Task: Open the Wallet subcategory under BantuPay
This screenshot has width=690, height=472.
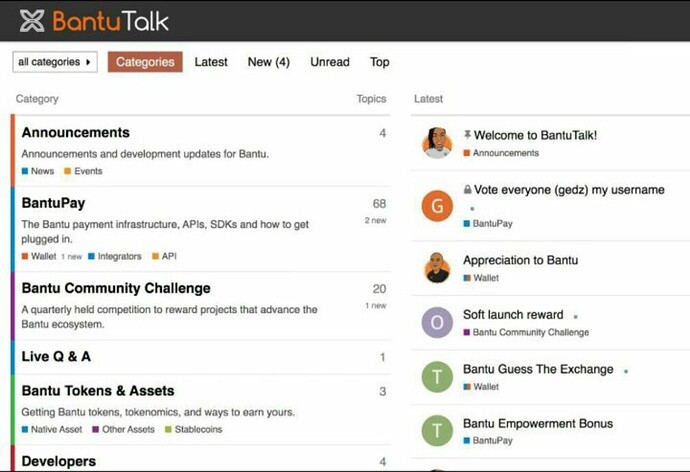Action: point(39,256)
